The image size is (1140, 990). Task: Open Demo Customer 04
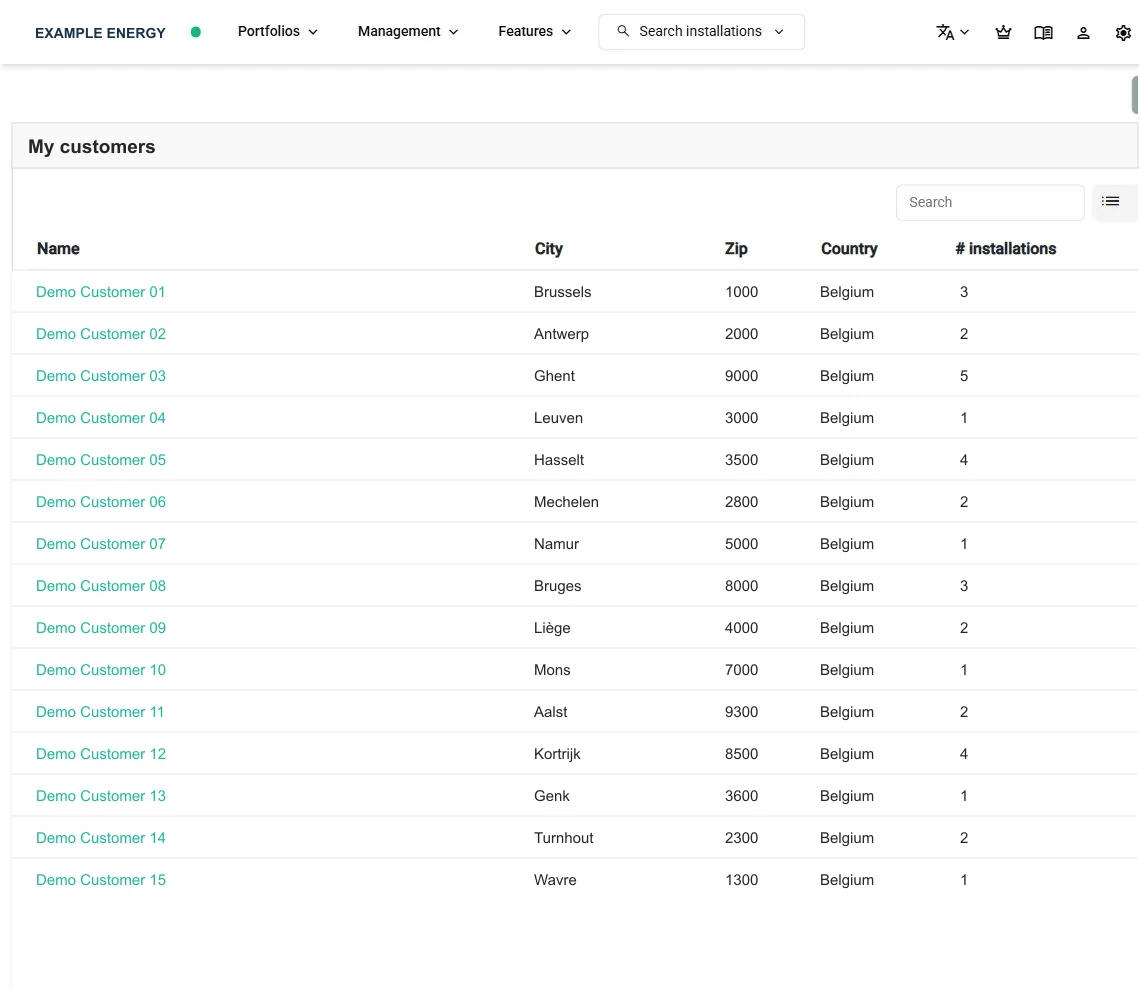[x=101, y=418]
